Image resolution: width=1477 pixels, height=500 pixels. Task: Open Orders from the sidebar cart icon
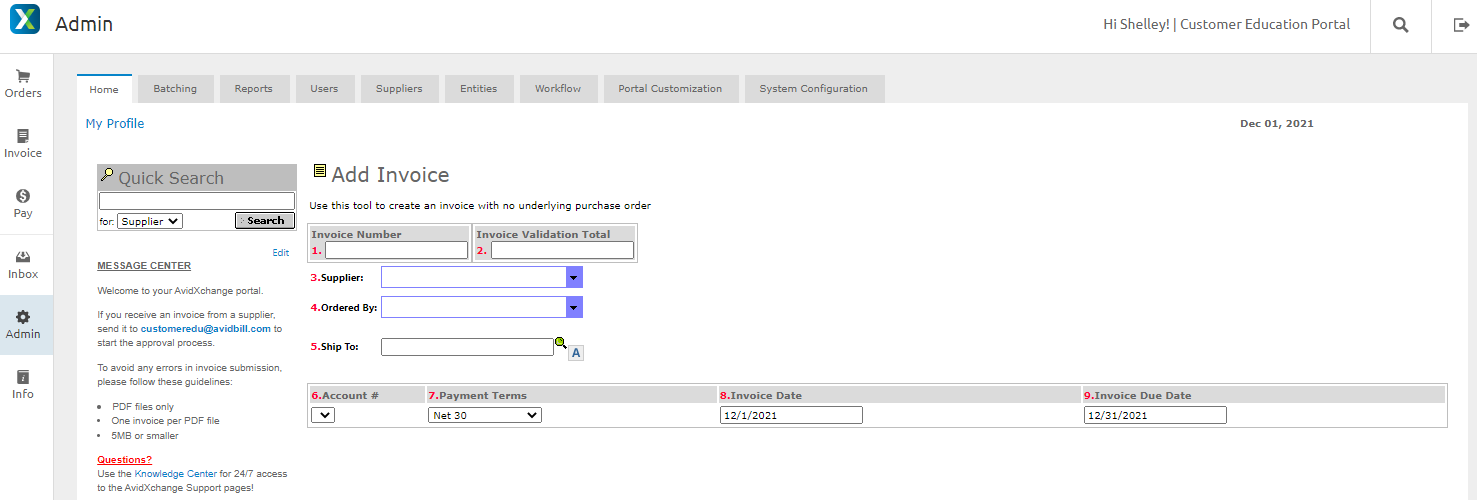click(23, 83)
